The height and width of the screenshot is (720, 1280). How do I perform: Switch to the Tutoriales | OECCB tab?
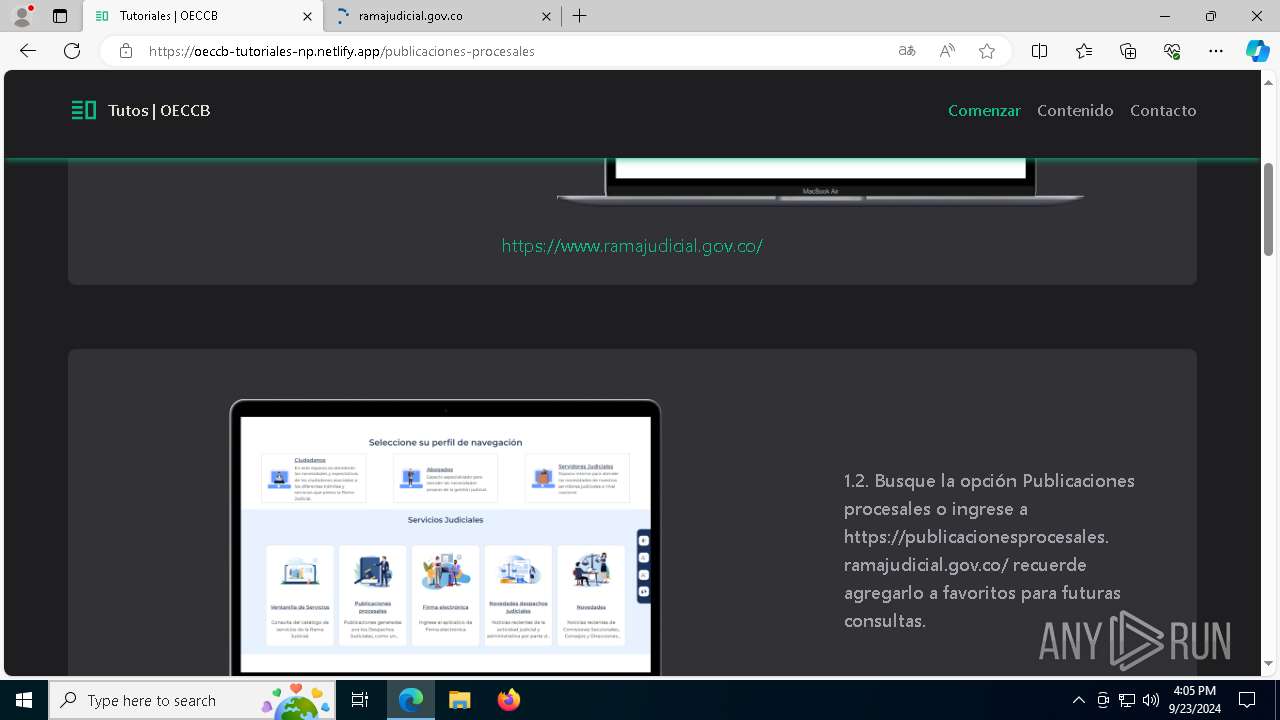[203, 16]
